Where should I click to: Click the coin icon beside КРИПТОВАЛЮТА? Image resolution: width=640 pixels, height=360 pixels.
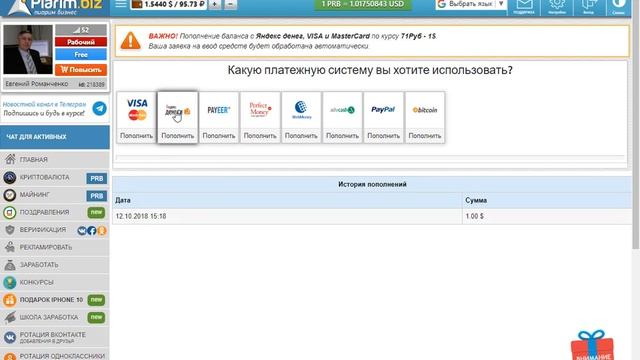coord(10,178)
